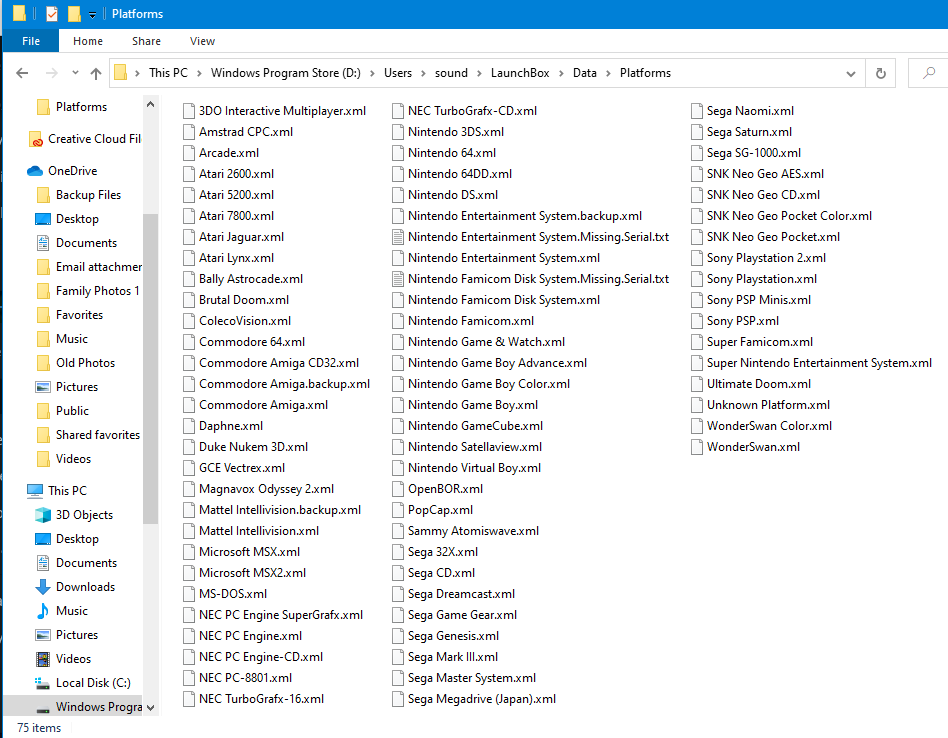
Task: Go up one folder level
Action: [x=96, y=73]
